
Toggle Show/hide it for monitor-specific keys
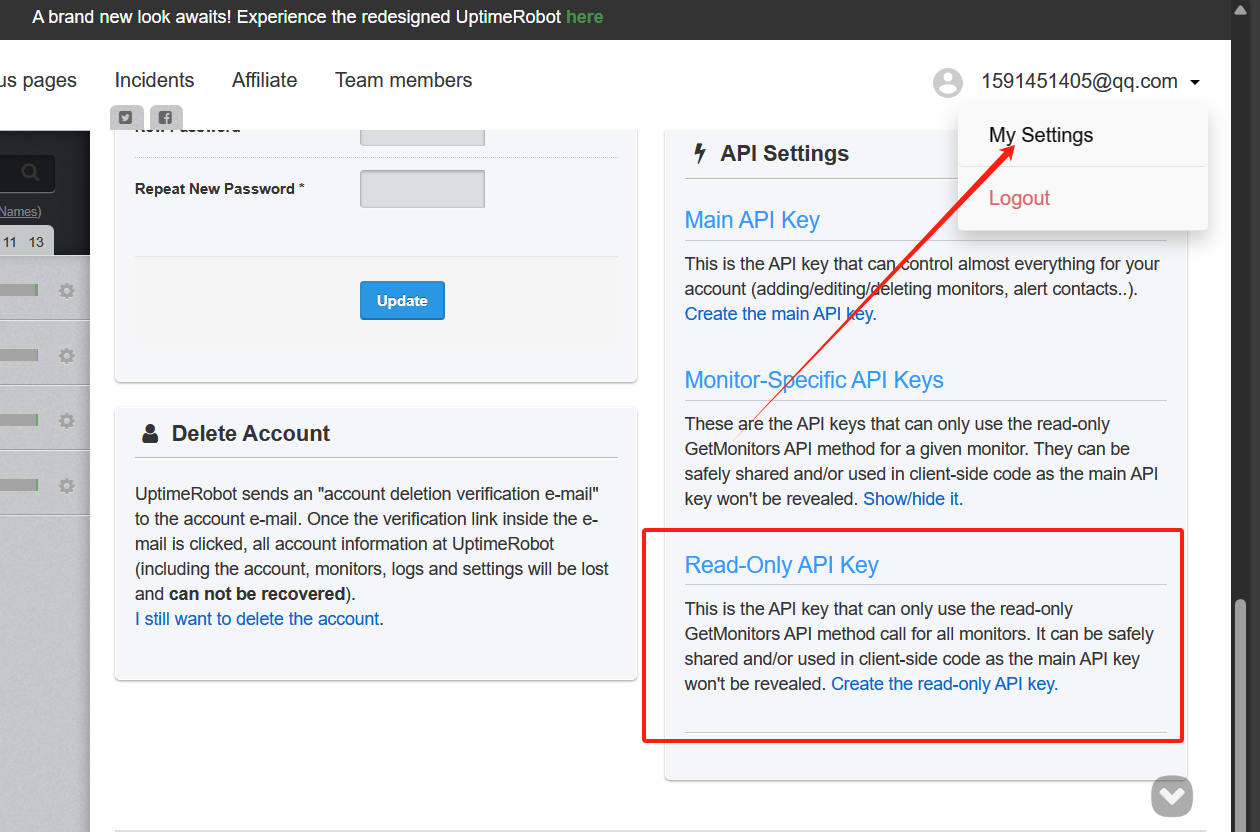click(x=912, y=498)
